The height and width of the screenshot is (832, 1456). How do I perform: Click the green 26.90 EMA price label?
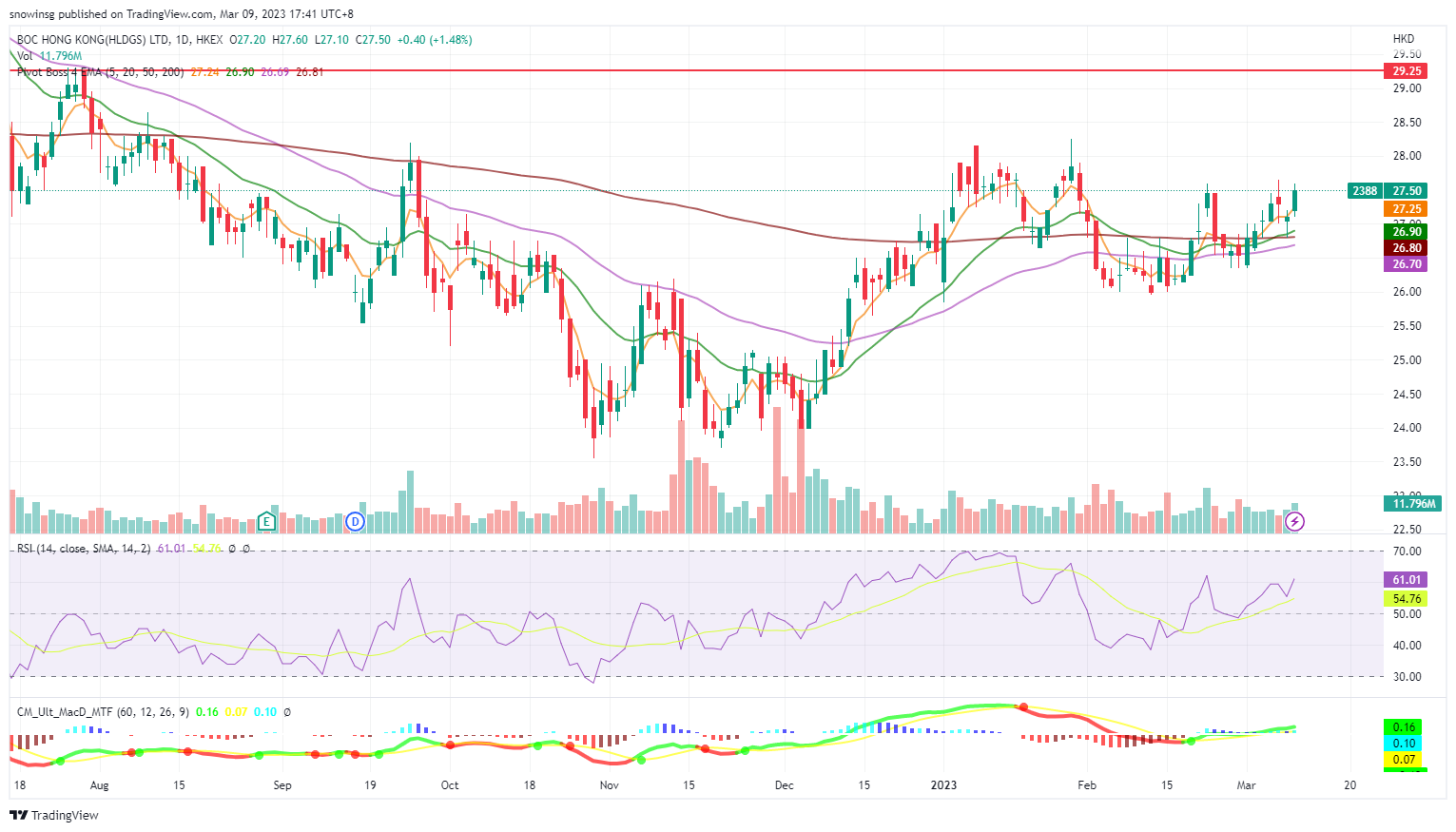click(x=1407, y=232)
